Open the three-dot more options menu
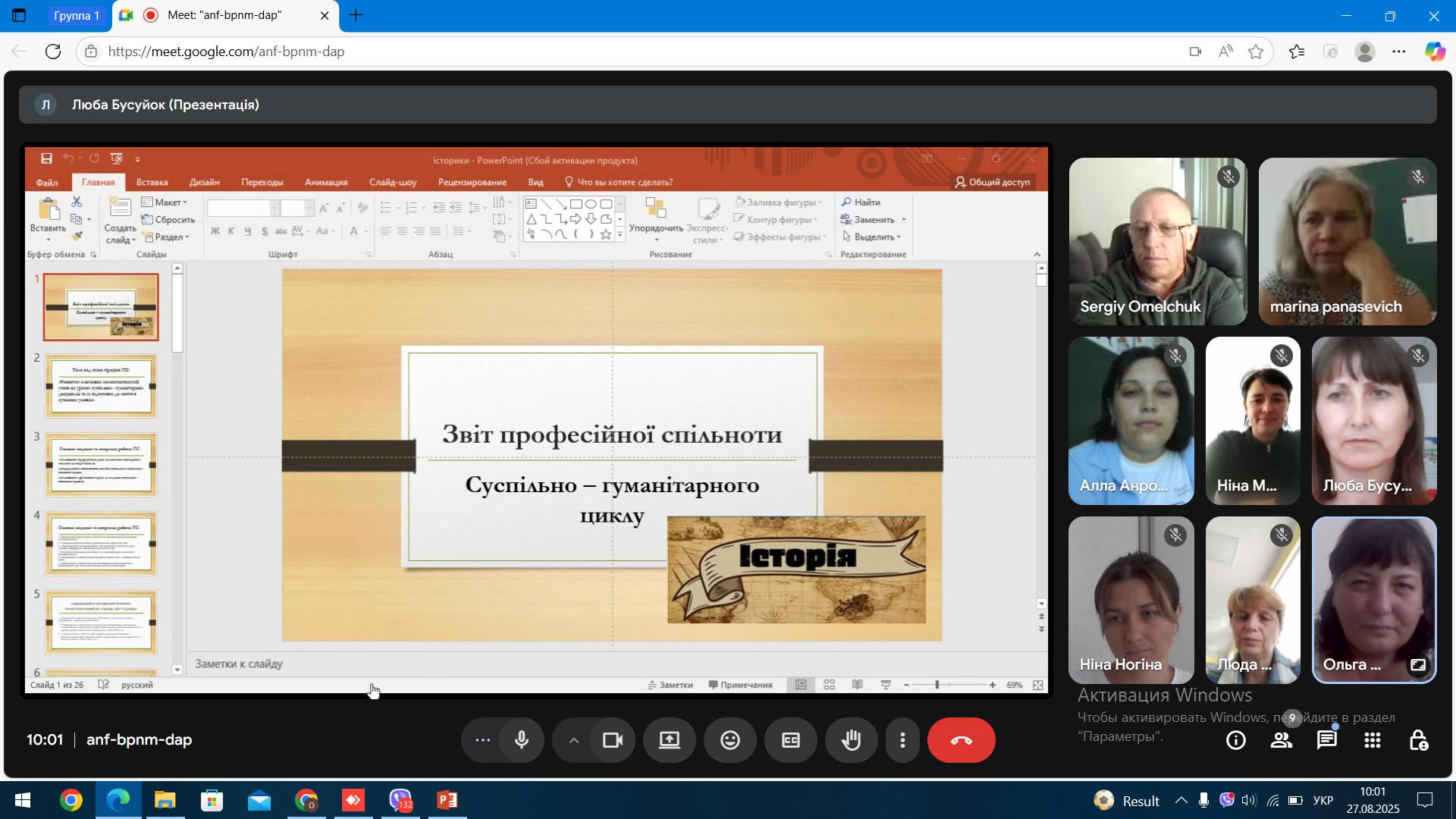Image resolution: width=1456 pixels, height=819 pixels. point(902,740)
